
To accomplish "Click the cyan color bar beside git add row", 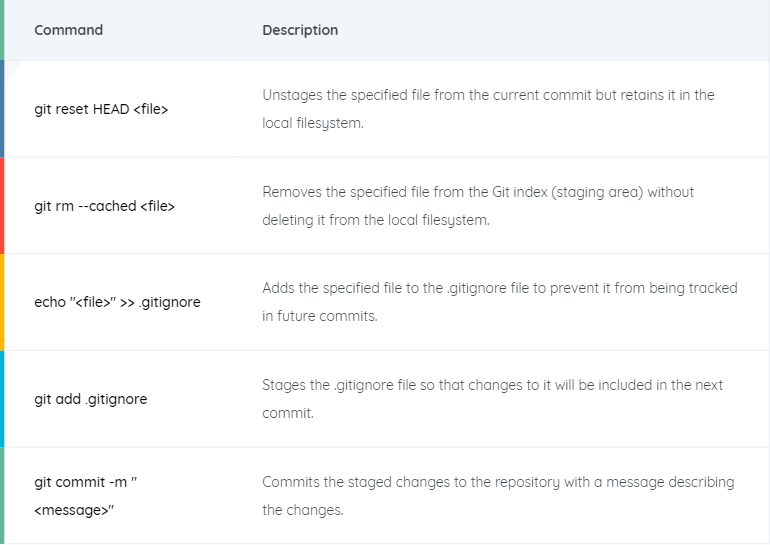I will (x=2, y=399).
